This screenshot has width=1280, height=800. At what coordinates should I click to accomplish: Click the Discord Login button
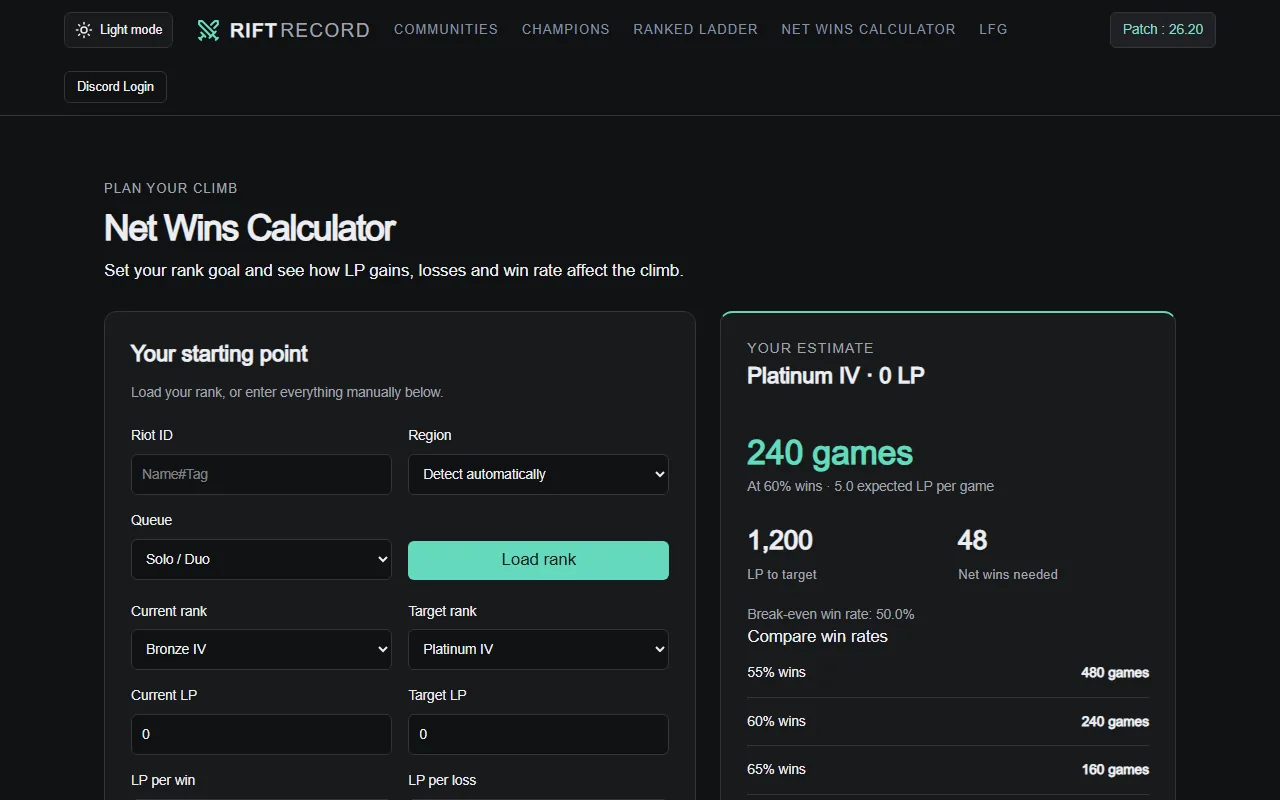coord(115,87)
